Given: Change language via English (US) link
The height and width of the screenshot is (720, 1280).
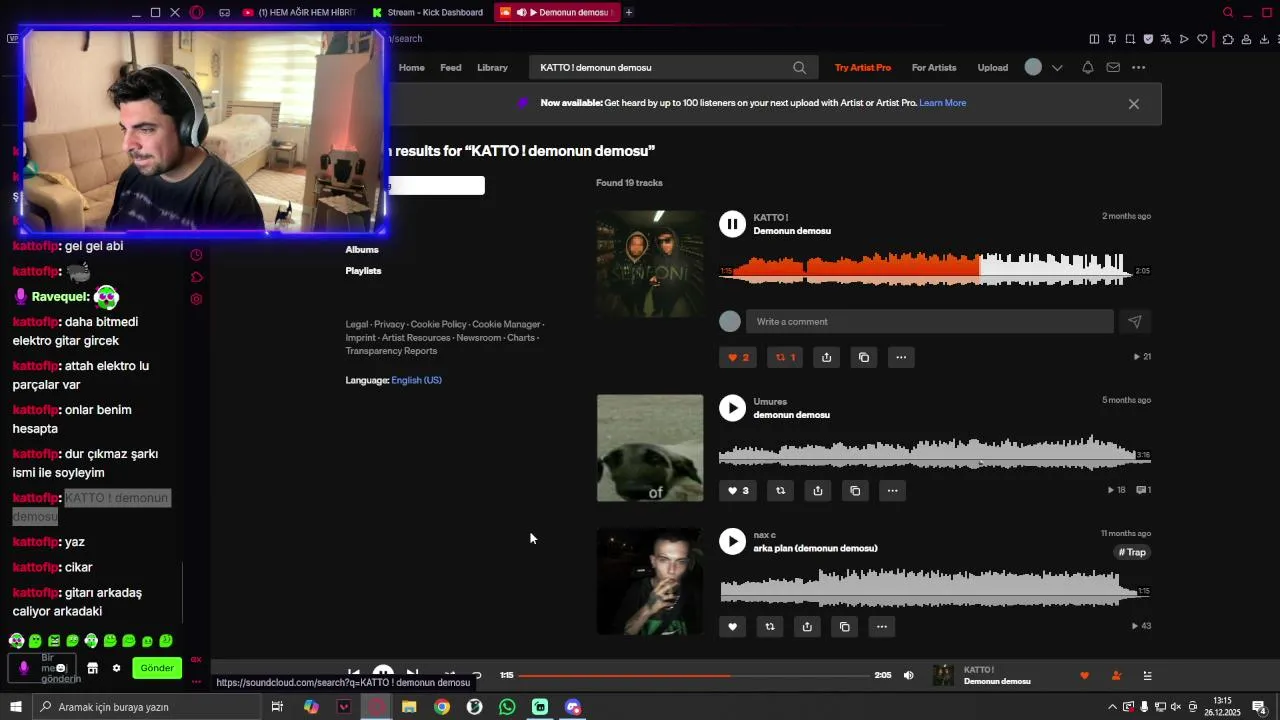Looking at the screenshot, I should (416, 380).
